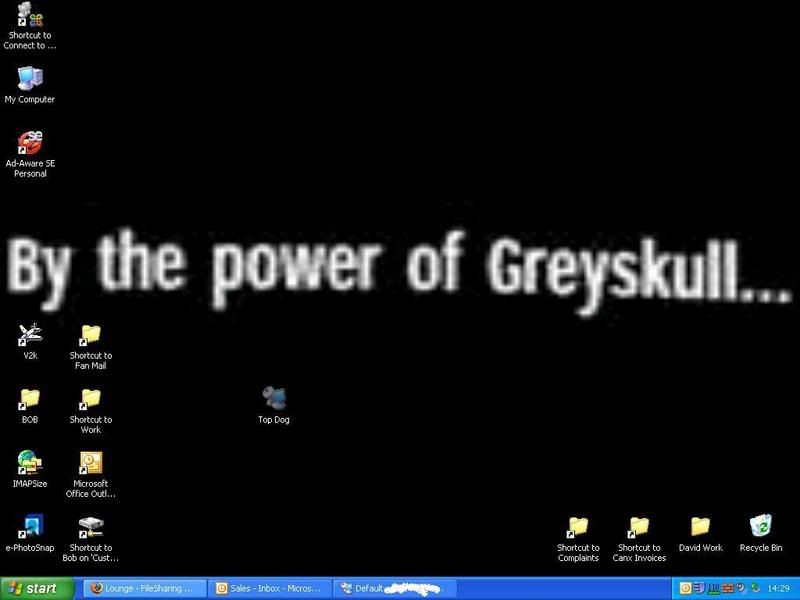Select the My Computer desktop icon

[30, 85]
